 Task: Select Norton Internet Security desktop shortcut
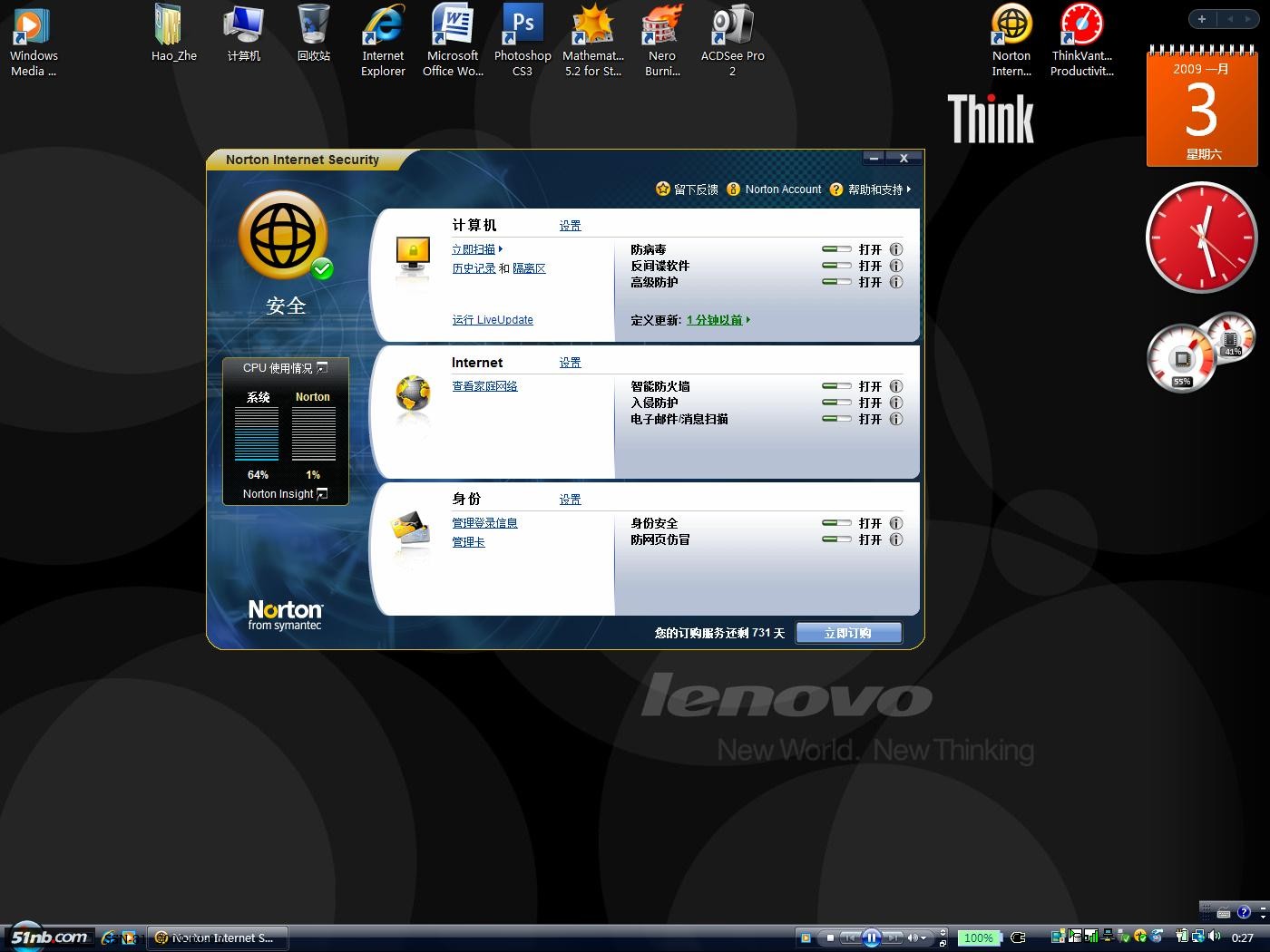pyautogui.click(x=1011, y=41)
